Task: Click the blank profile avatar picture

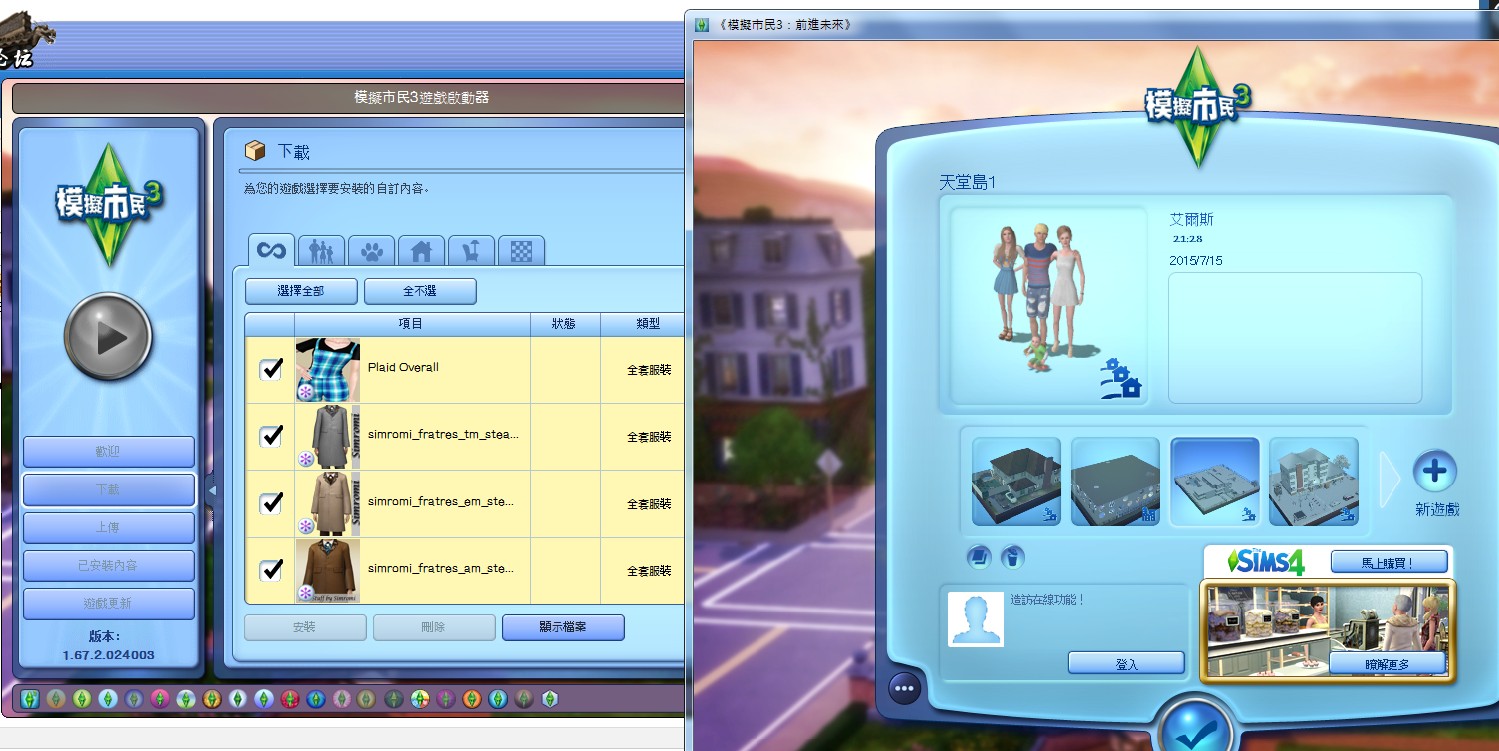Action: [x=976, y=618]
